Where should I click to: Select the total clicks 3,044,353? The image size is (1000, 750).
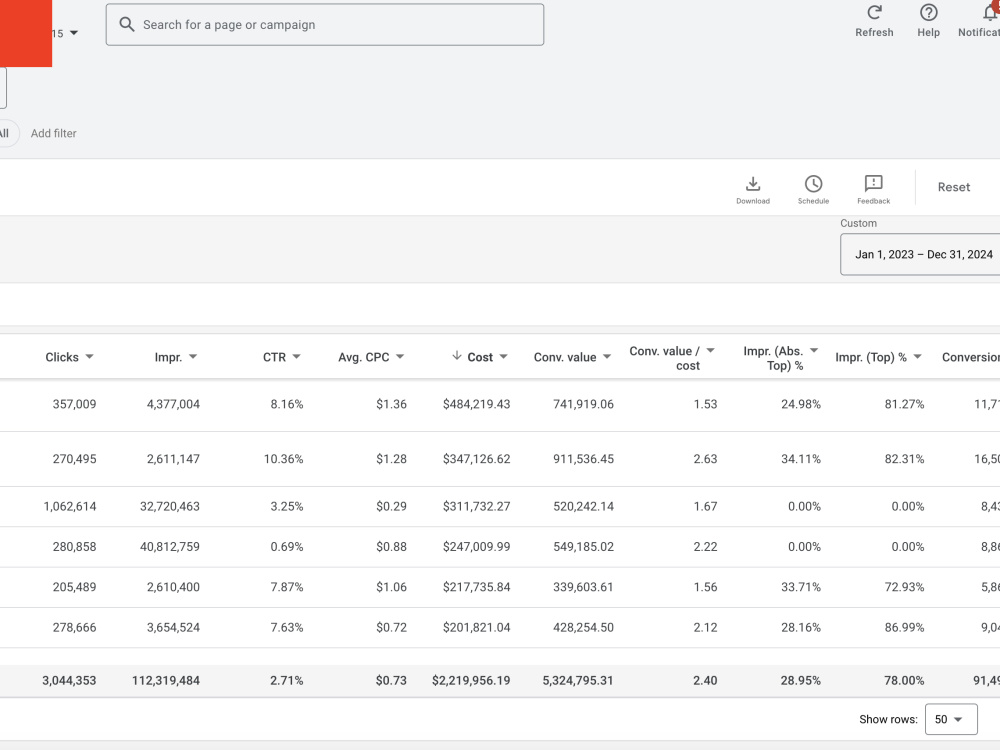point(69,680)
